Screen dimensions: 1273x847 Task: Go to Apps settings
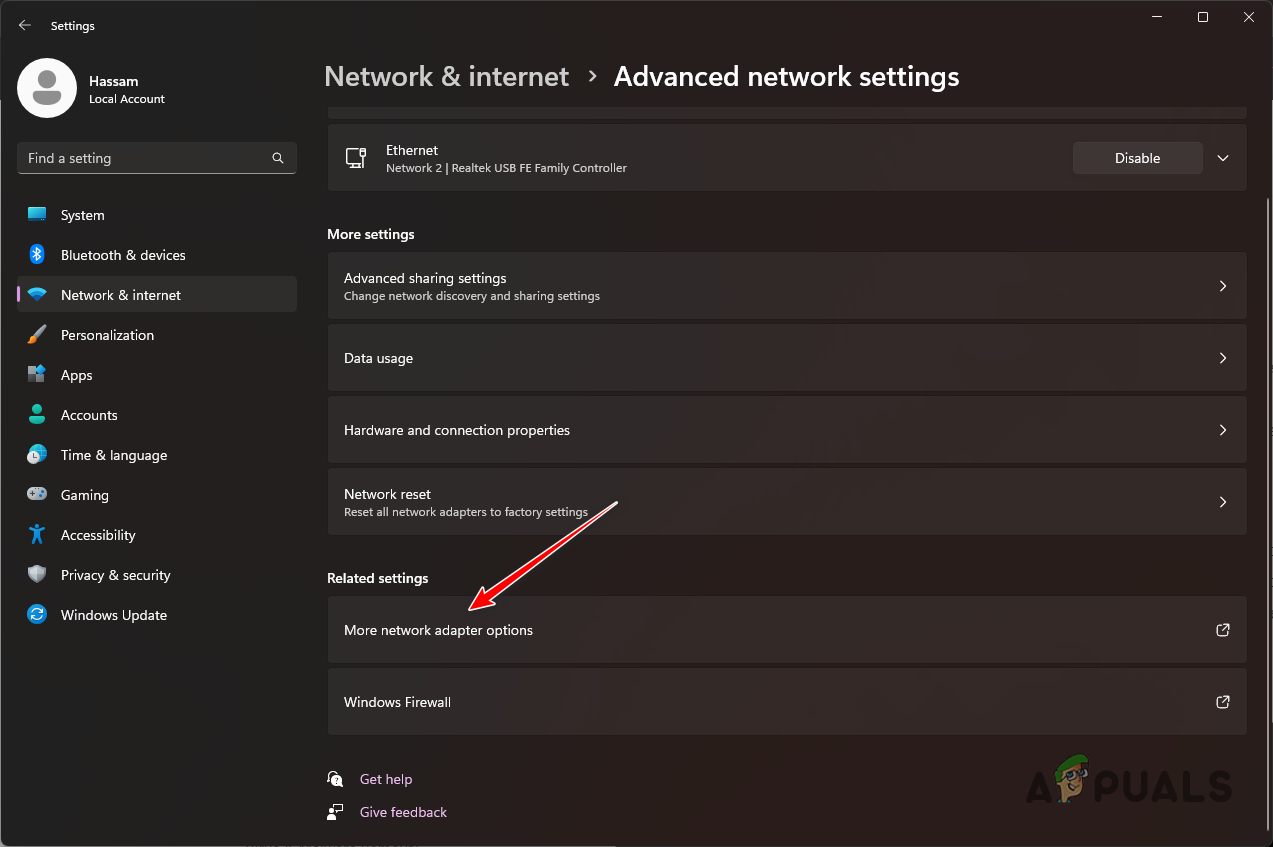pyautogui.click(x=78, y=374)
